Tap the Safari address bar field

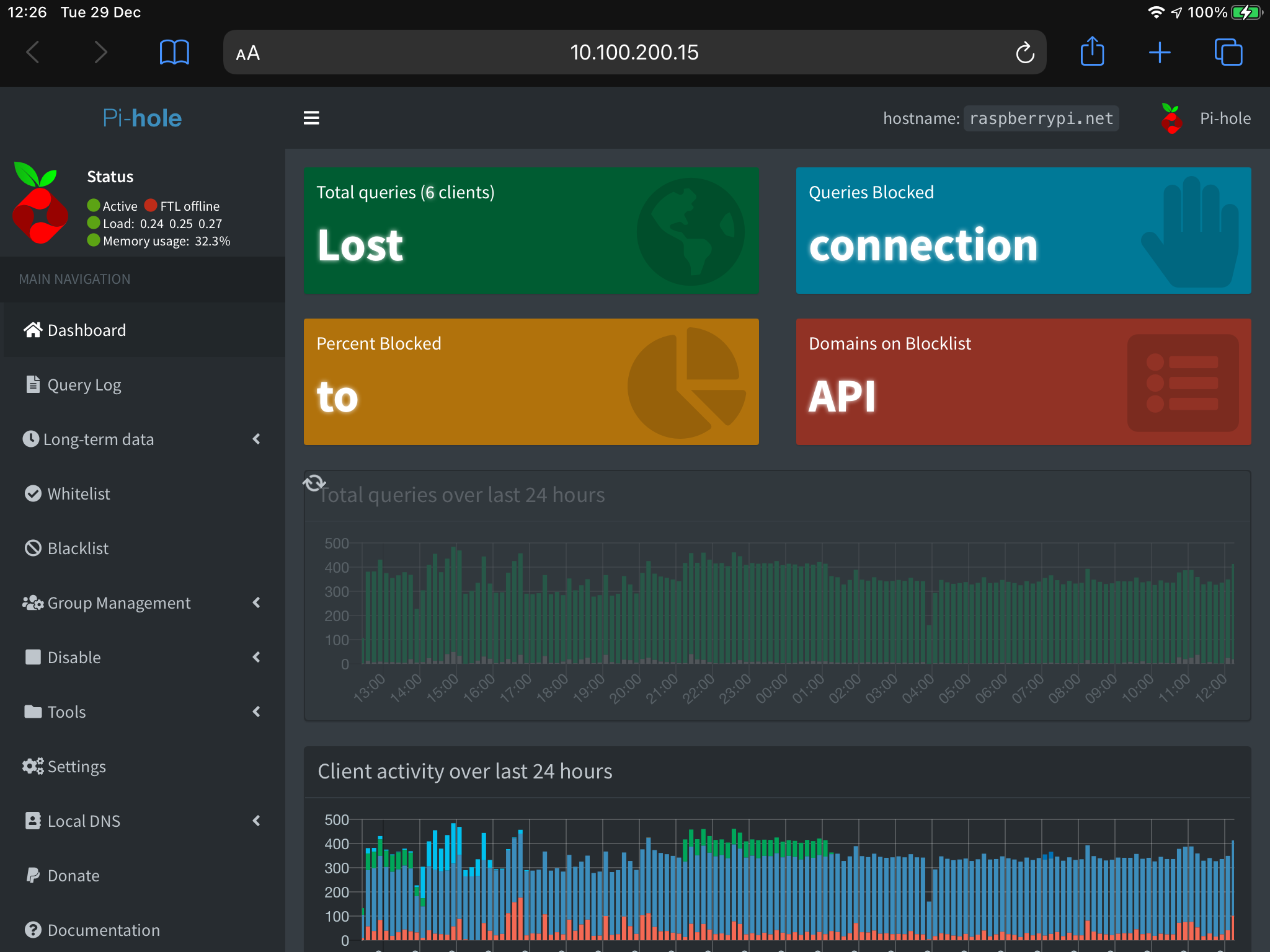click(x=634, y=53)
